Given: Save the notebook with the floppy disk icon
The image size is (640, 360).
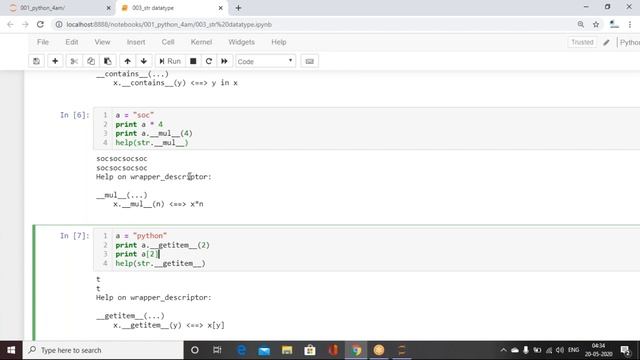Looking at the screenshot, I should pos(36,61).
